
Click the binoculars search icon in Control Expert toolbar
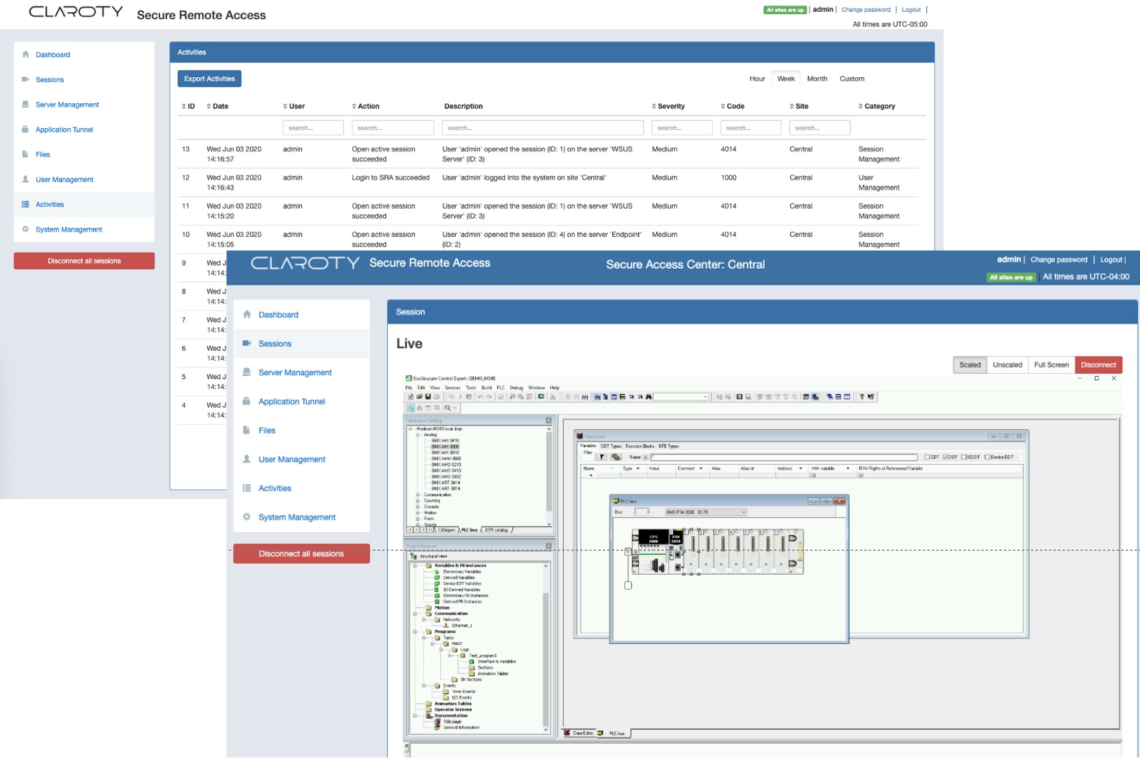tap(649, 397)
